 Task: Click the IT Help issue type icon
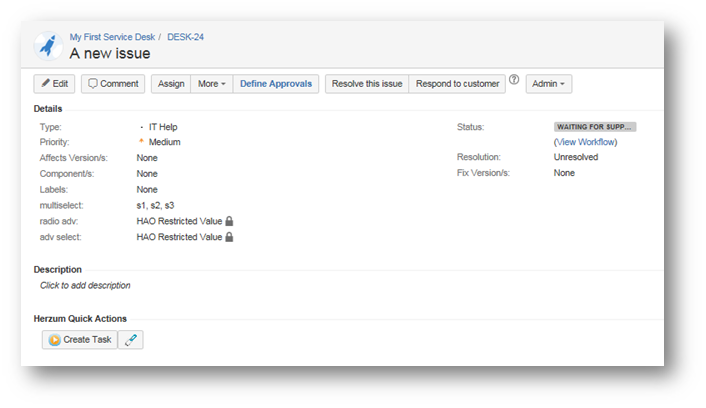(141, 127)
